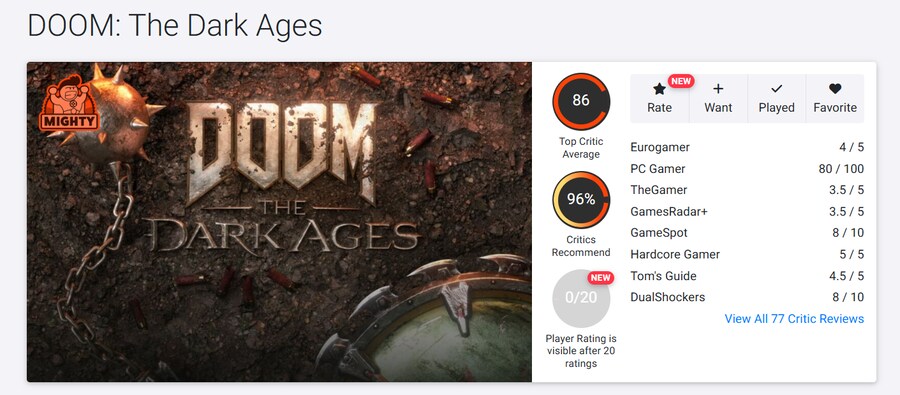Click the DOOM: The Dark Ages page title
The height and width of the screenshot is (395, 900).
174,26
